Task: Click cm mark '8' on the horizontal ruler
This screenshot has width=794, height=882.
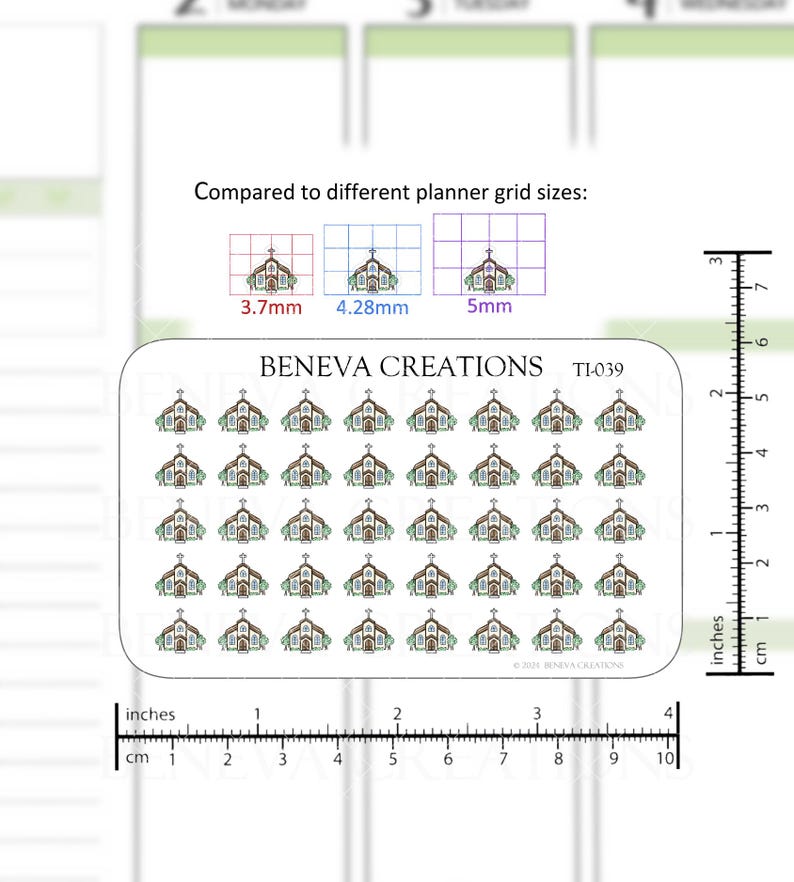Action: [x=558, y=759]
